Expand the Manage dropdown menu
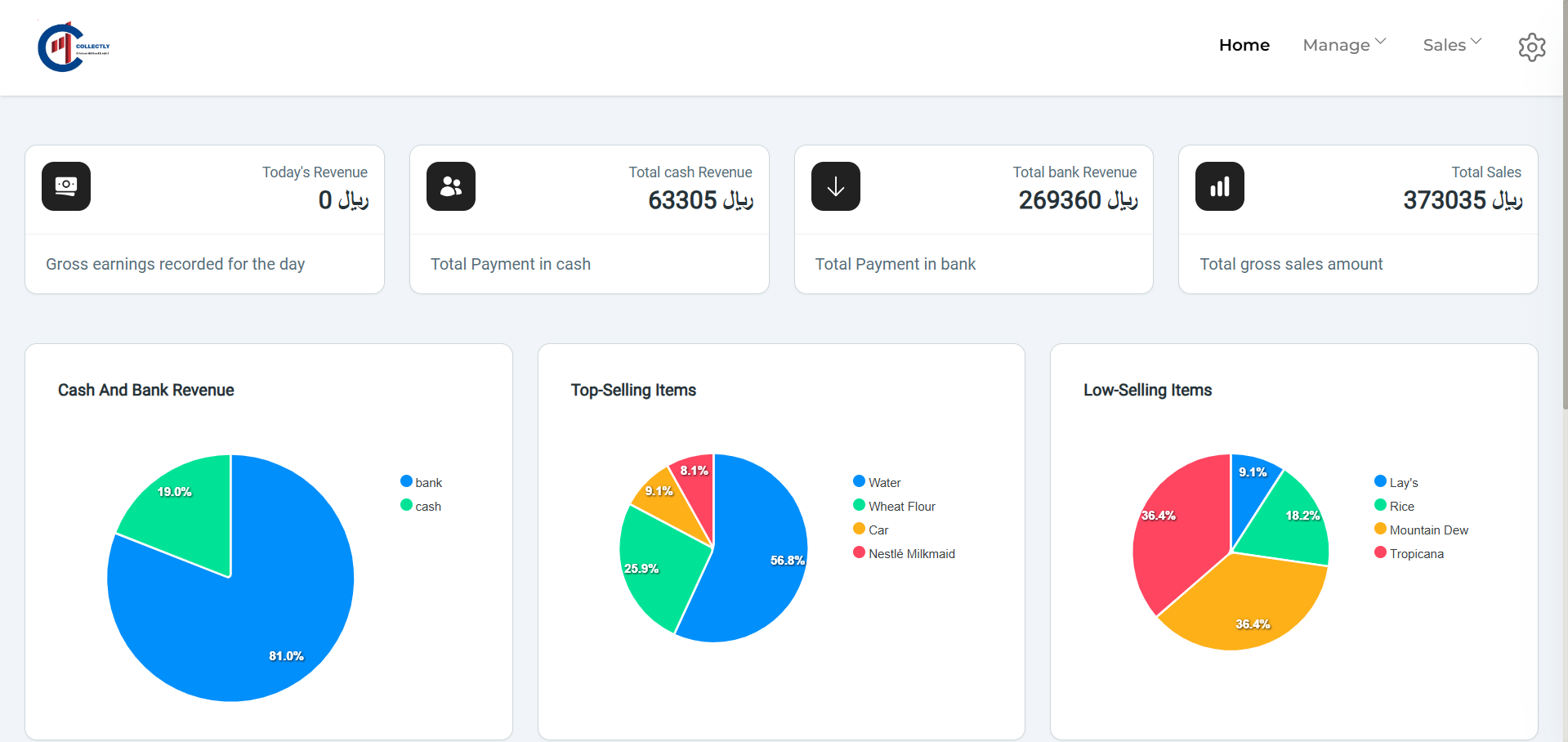This screenshot has height=742, width=1568. tap(1344, 45)
